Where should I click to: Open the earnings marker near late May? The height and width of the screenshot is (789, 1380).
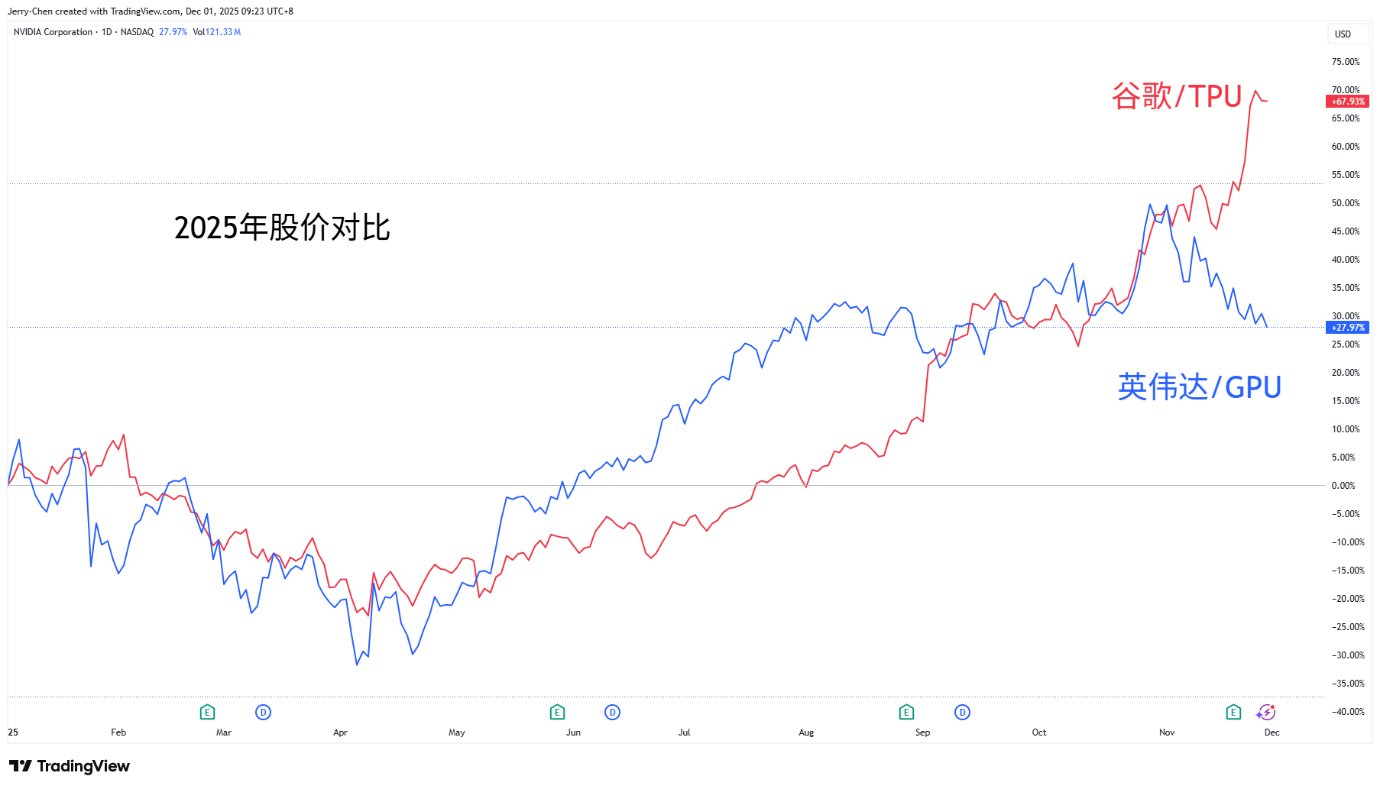pyautogui.click(x=557, y=712)
